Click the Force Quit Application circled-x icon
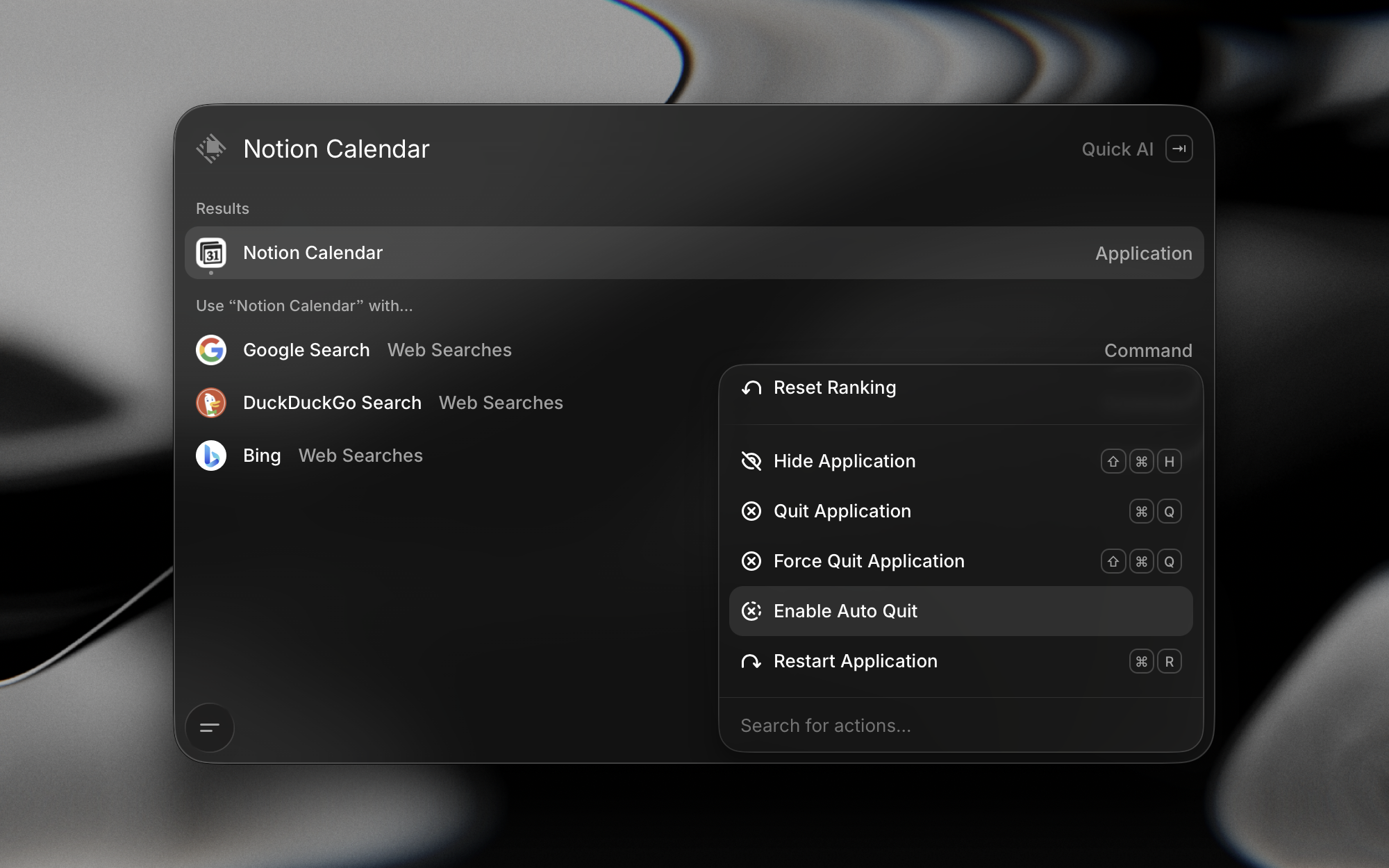This screenshot has width=1389, height=868. click(751, 561)
